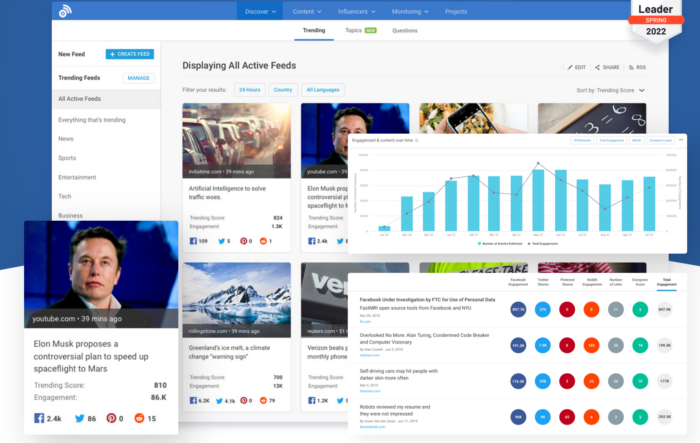
Task: Select the Entertainment feed in sidebar
Action: coord(77,176)
